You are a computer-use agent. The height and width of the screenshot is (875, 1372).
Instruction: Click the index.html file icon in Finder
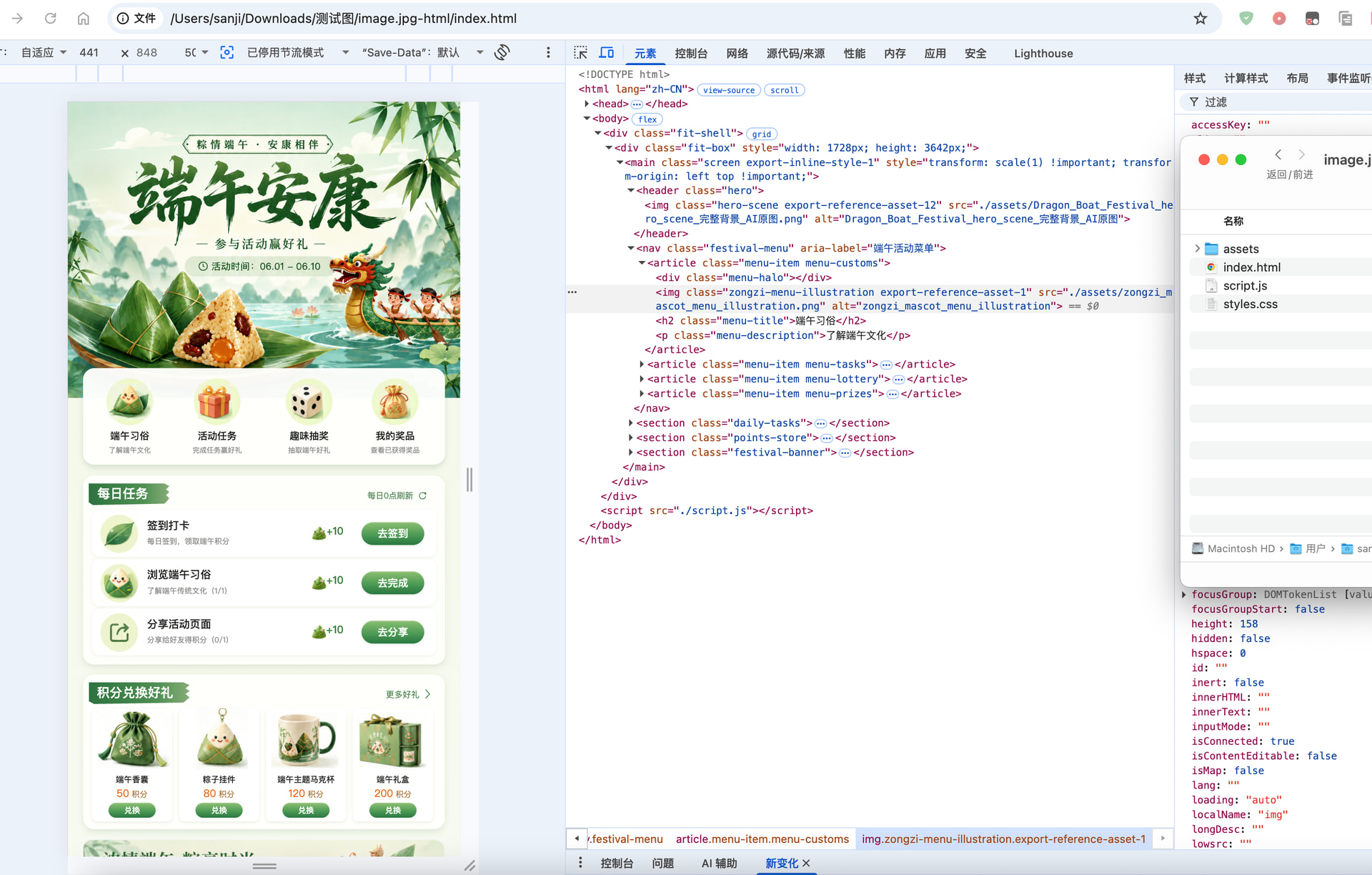pyautogui.click(x=1211, y=267)
